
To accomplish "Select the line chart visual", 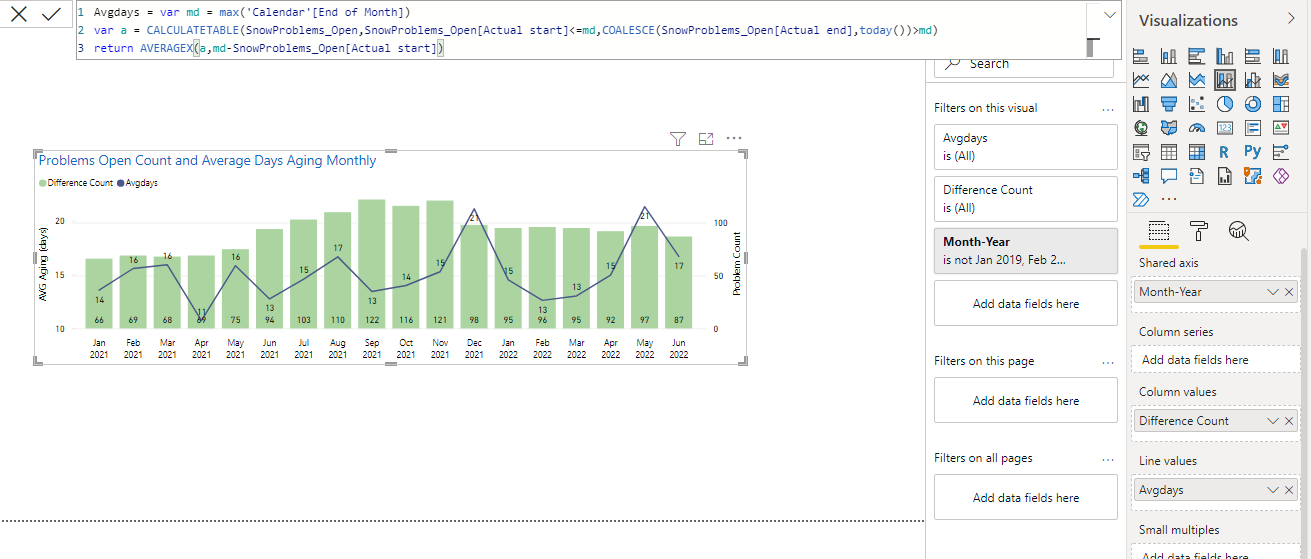I will pos(1141,80).
